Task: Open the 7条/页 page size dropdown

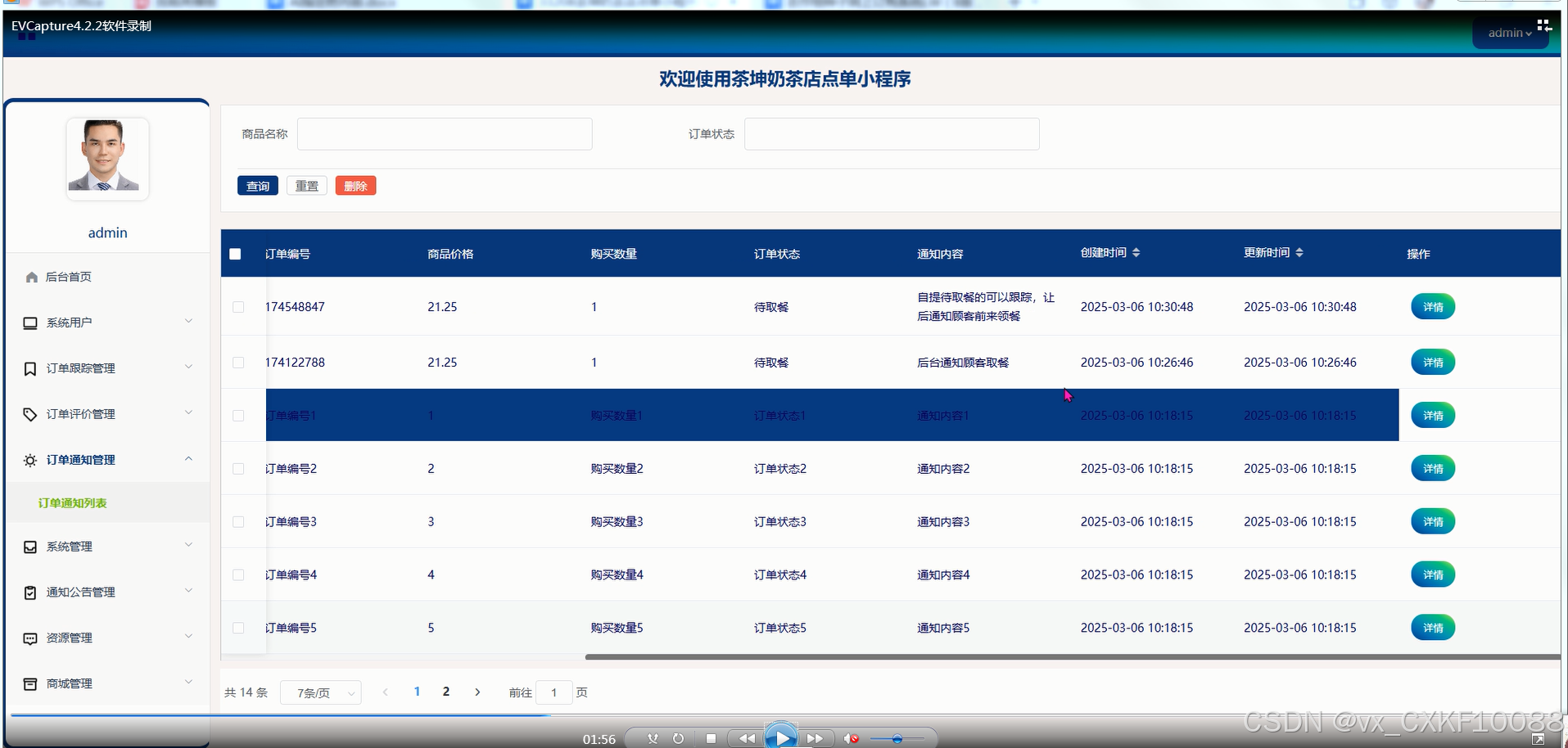Action: [x=321, y=693]
